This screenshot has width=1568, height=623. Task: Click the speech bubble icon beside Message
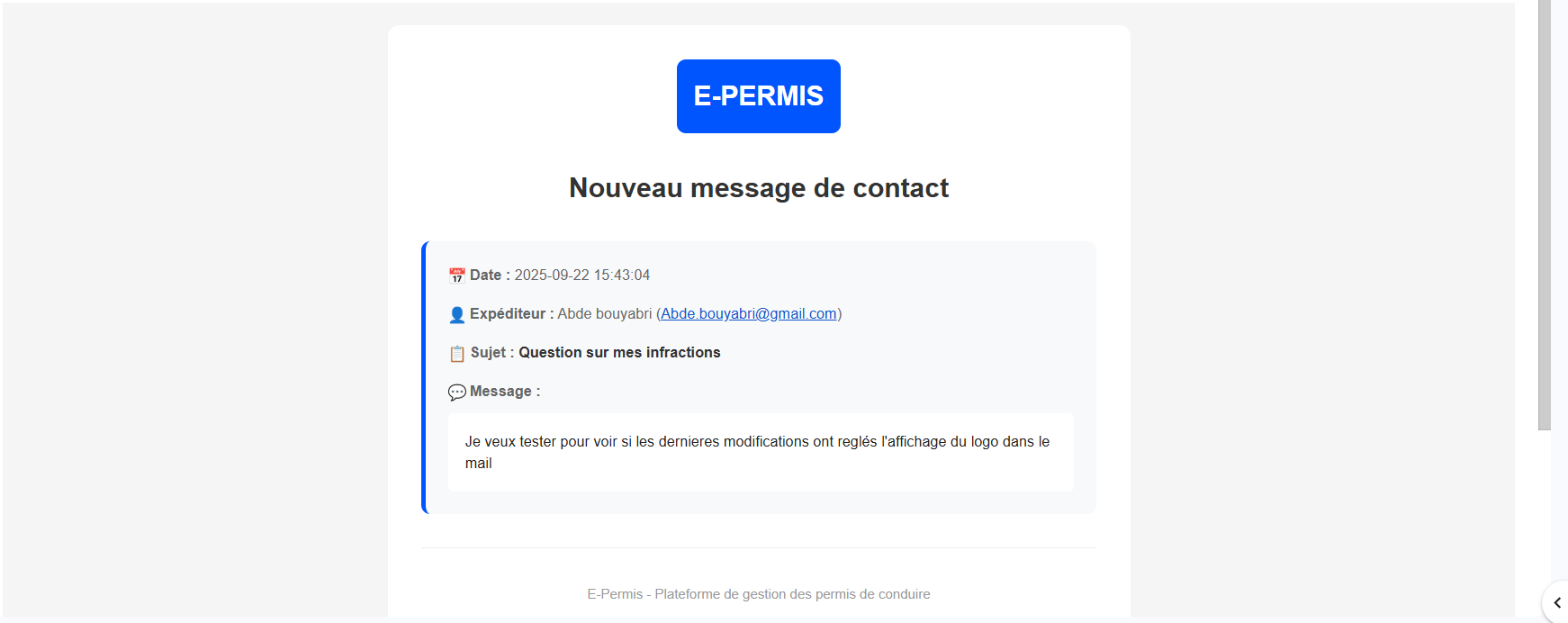[x=457, y=392]
